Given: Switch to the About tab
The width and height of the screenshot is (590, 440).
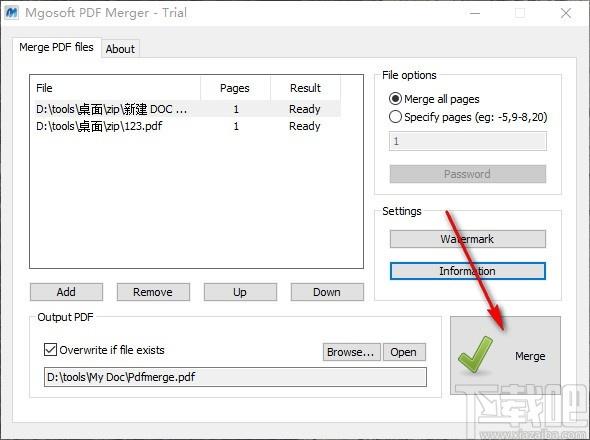Looking at the screenshot, I should 120,49.
